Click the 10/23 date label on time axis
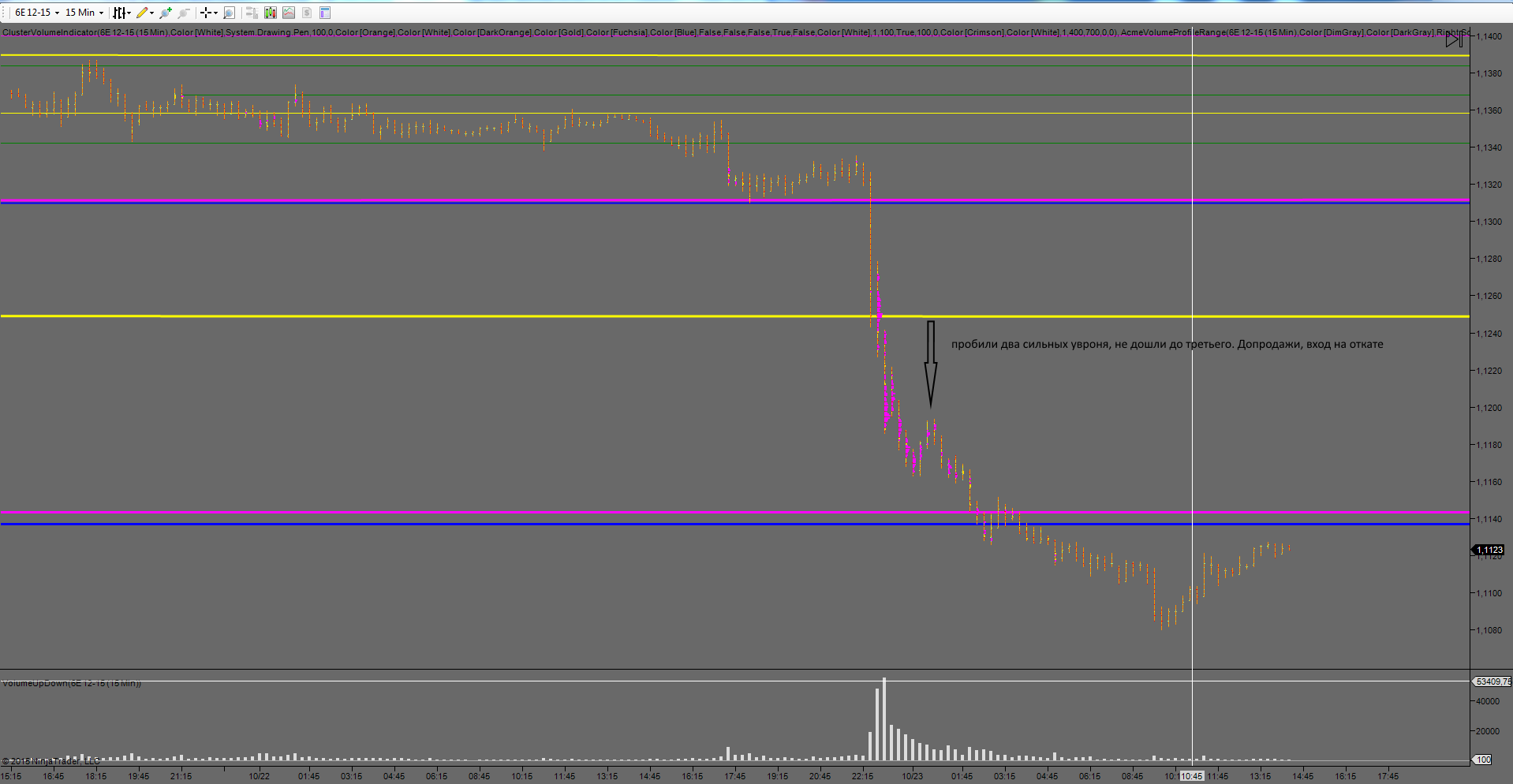Screen dimensions: 1513x784 [x=913, y=776]
